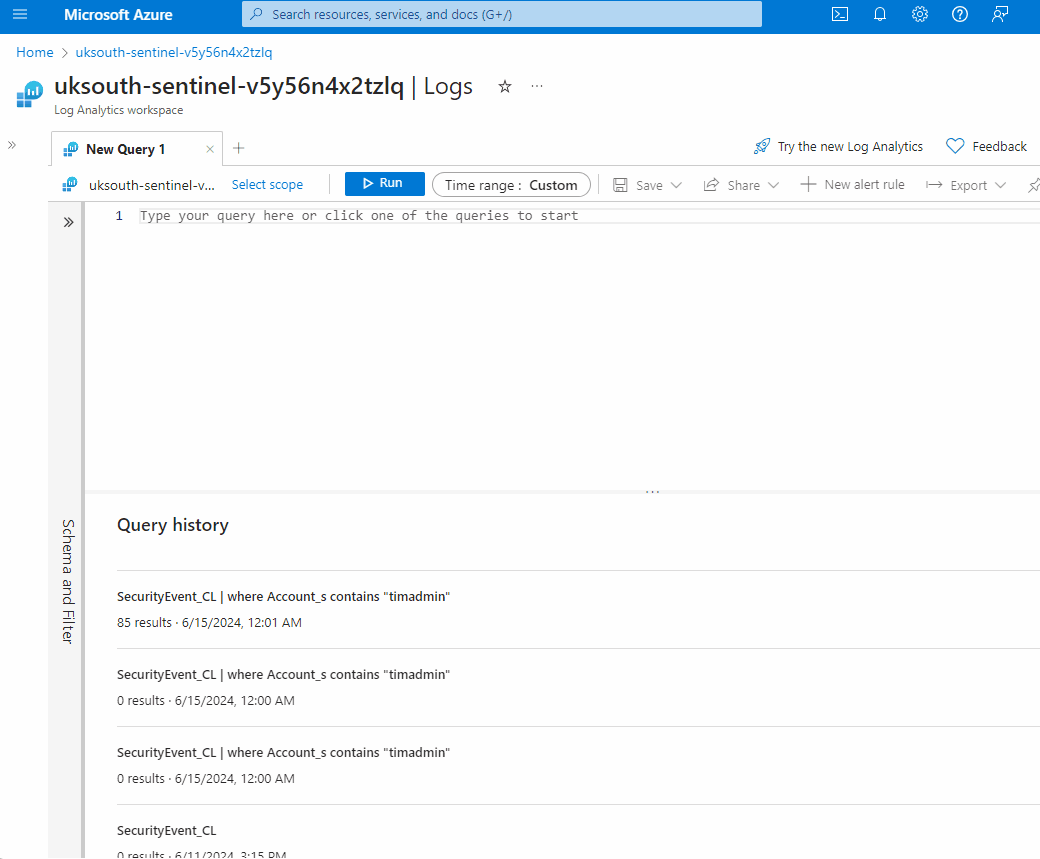Click the rocket icon for new Log Analytics
1040x859 pixels.
pos(762,146)
